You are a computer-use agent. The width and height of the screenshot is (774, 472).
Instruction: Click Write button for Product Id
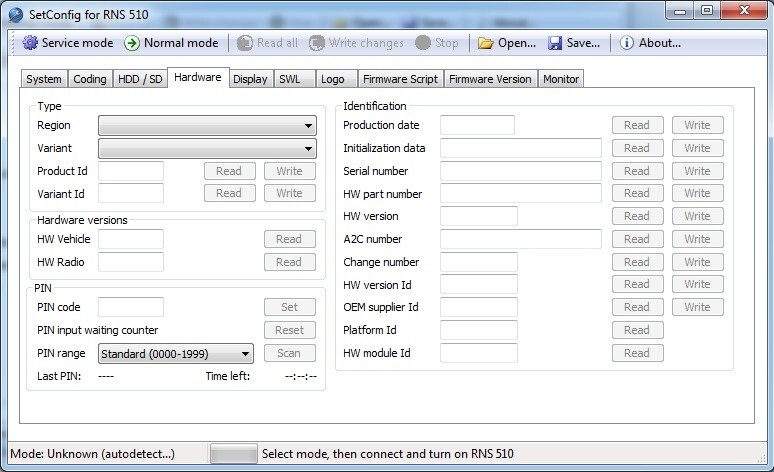point(290,171)
